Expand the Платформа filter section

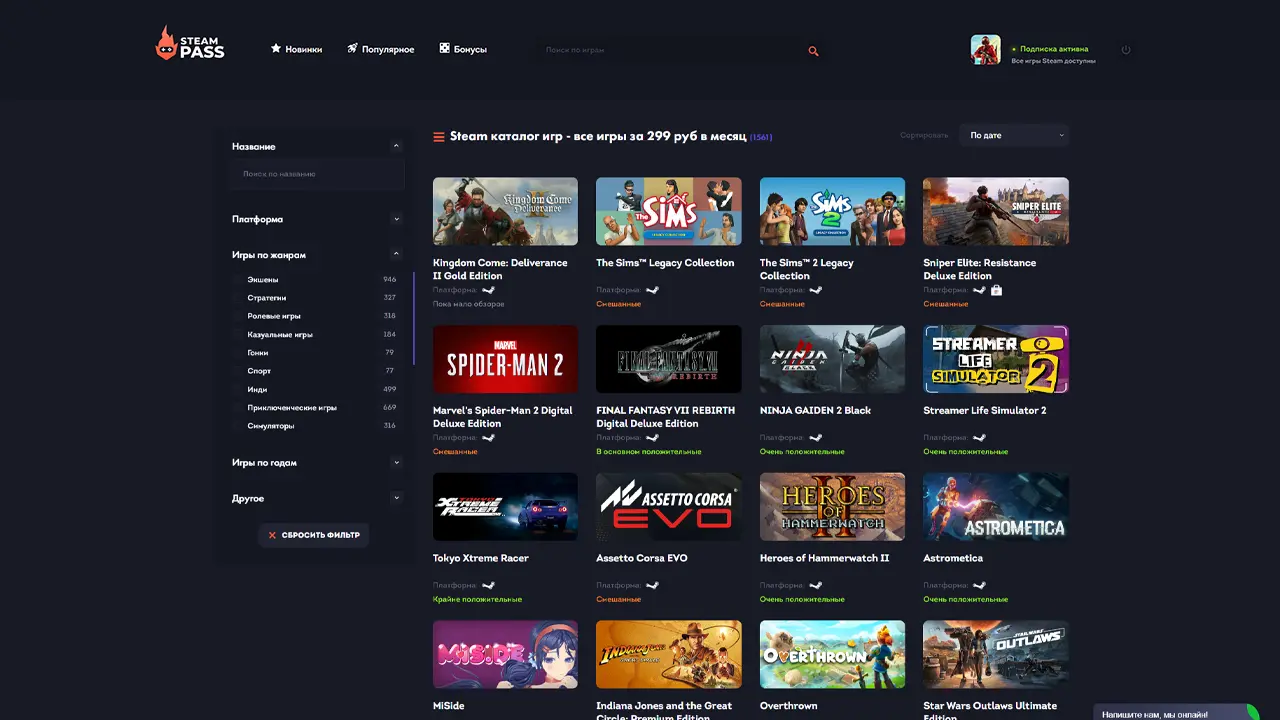(396, 219)
